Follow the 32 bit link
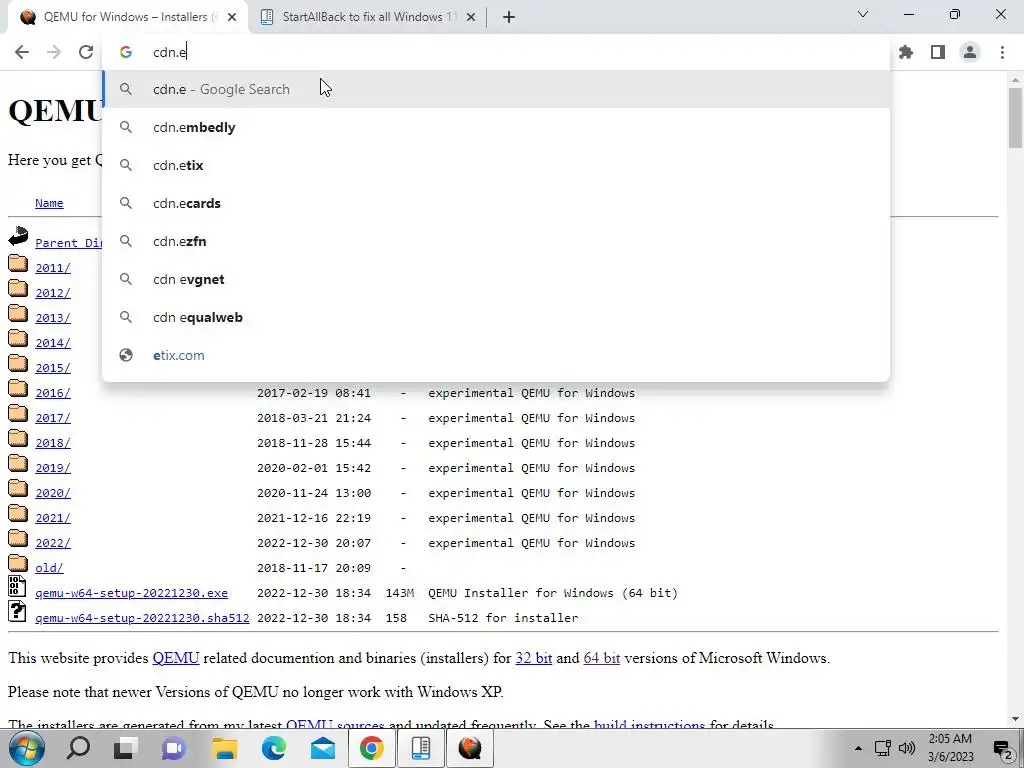 click(534, 658)
